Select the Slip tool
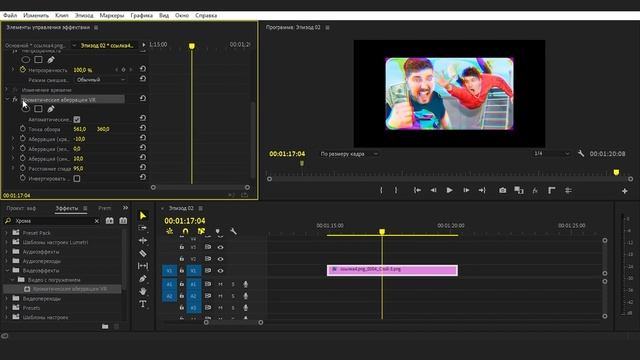The image size is (640, 360). [x=142, y=266]
